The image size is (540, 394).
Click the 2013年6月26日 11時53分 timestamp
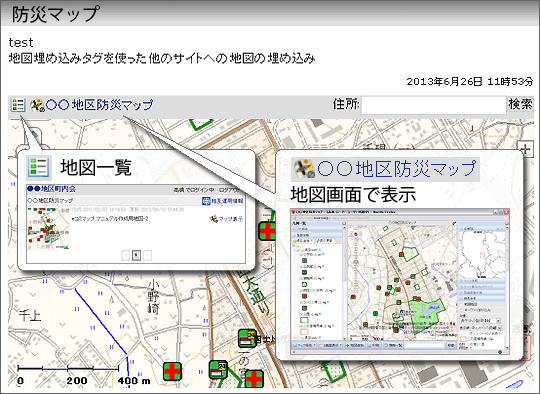tap(470, 82)
